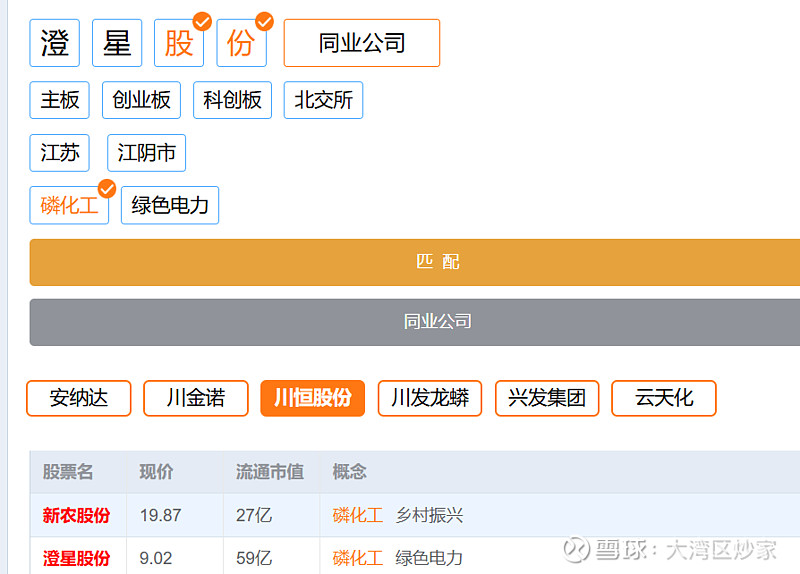Deselect the checked character chip 份

(x=241, y=43)
